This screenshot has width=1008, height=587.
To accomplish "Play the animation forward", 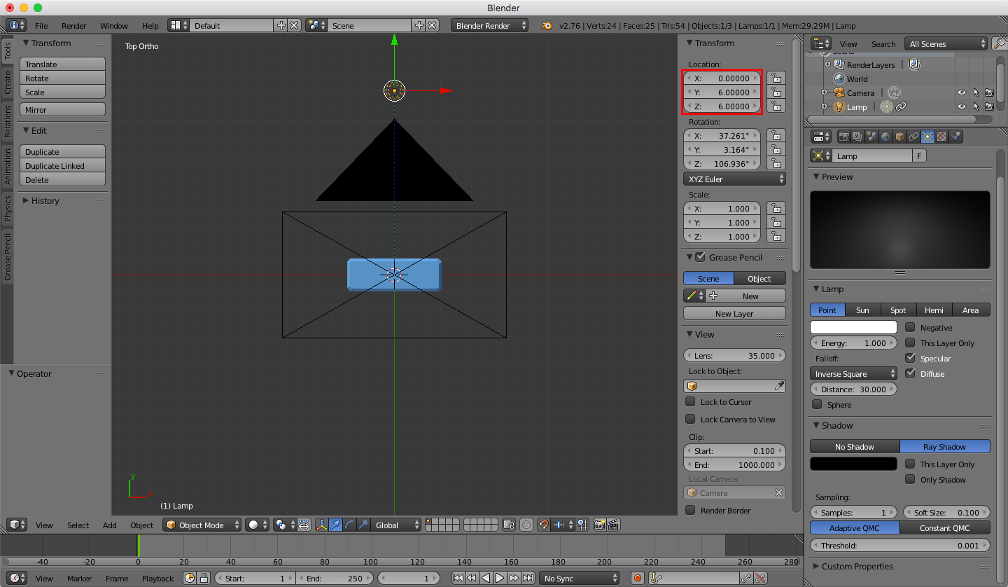I will pos(500,579).
